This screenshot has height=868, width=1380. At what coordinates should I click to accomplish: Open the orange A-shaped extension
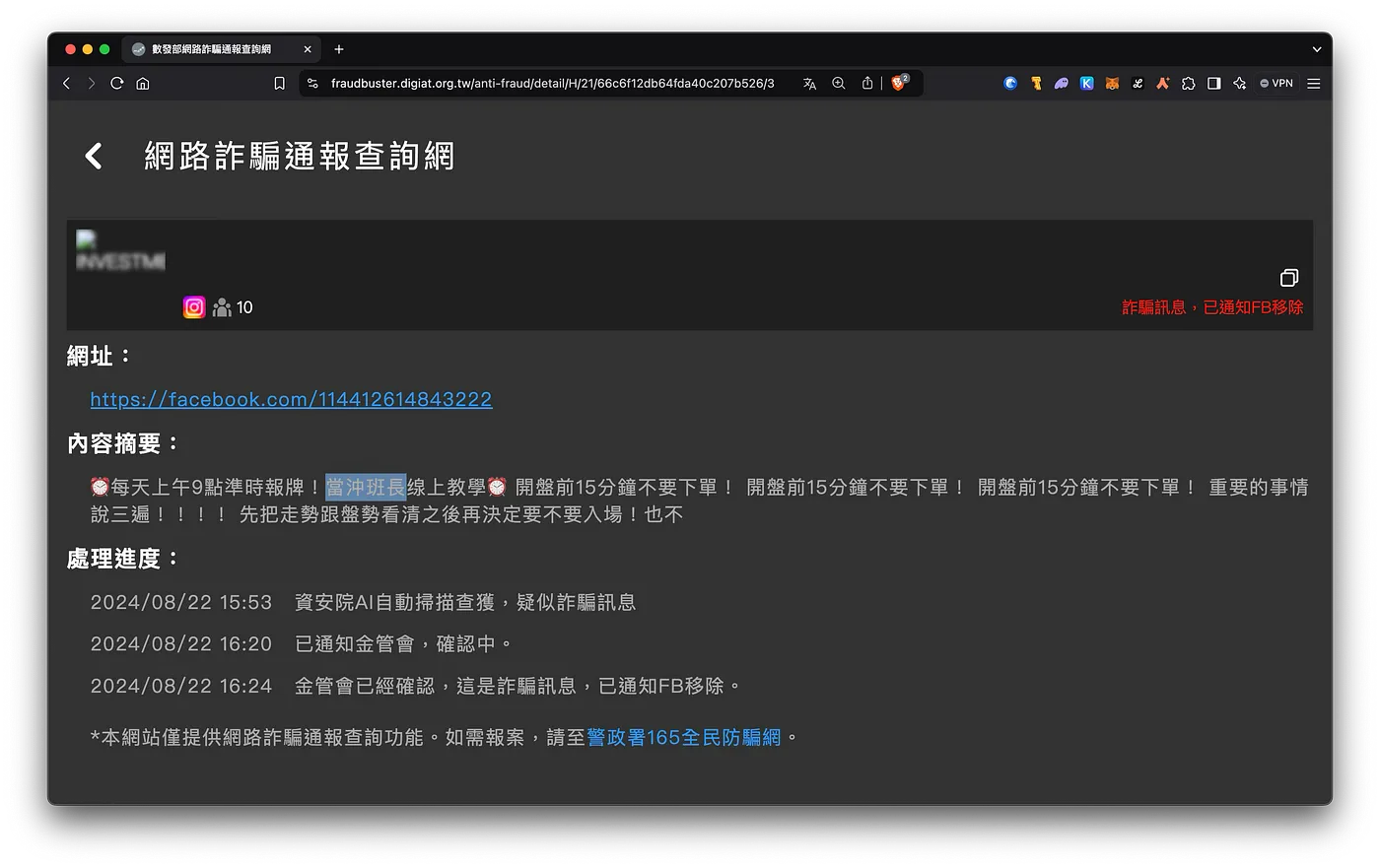(1163, 84)
